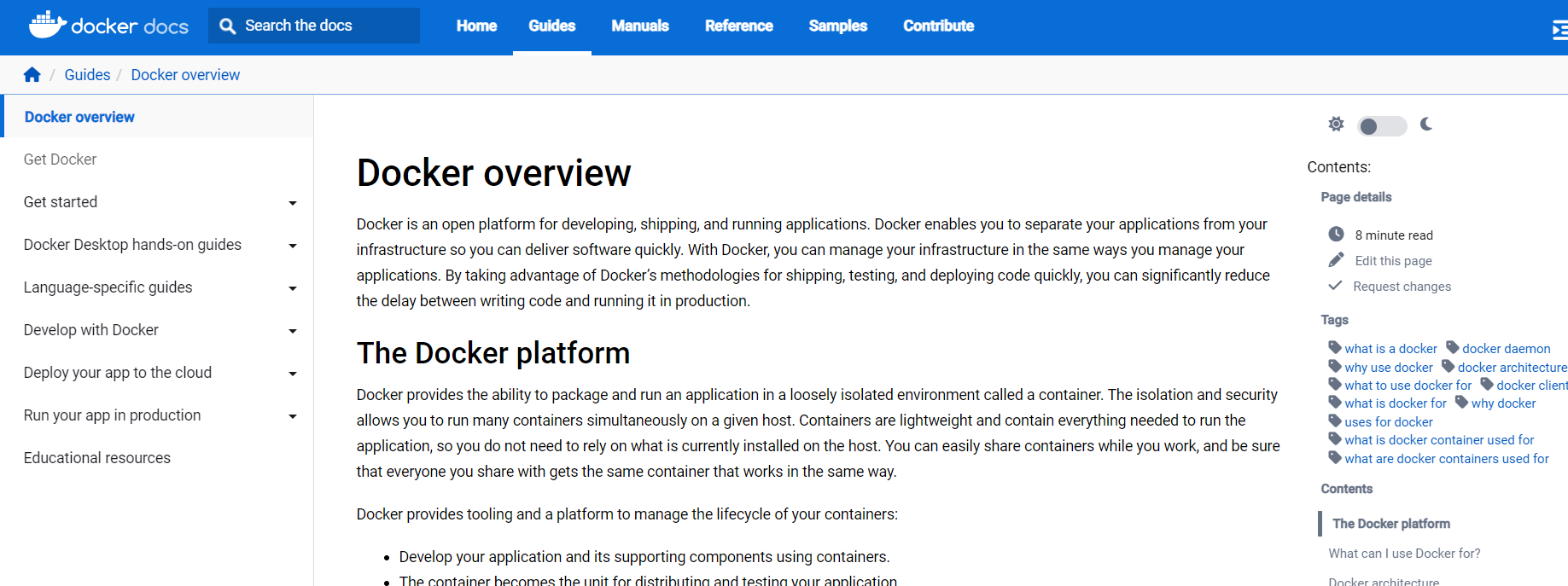1568x586 pixels.
Task: Click 'The Docker platform' section heading
Action: tap(493, 352)
